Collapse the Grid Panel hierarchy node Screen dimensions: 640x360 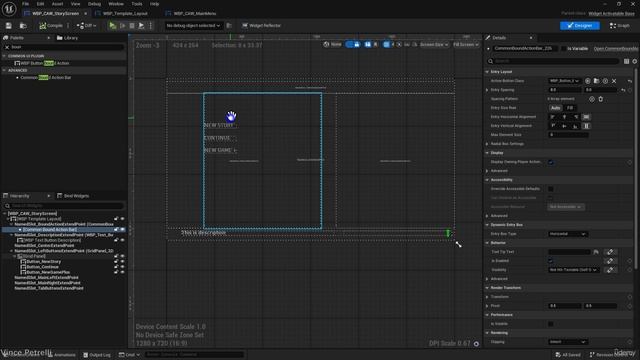14,256
